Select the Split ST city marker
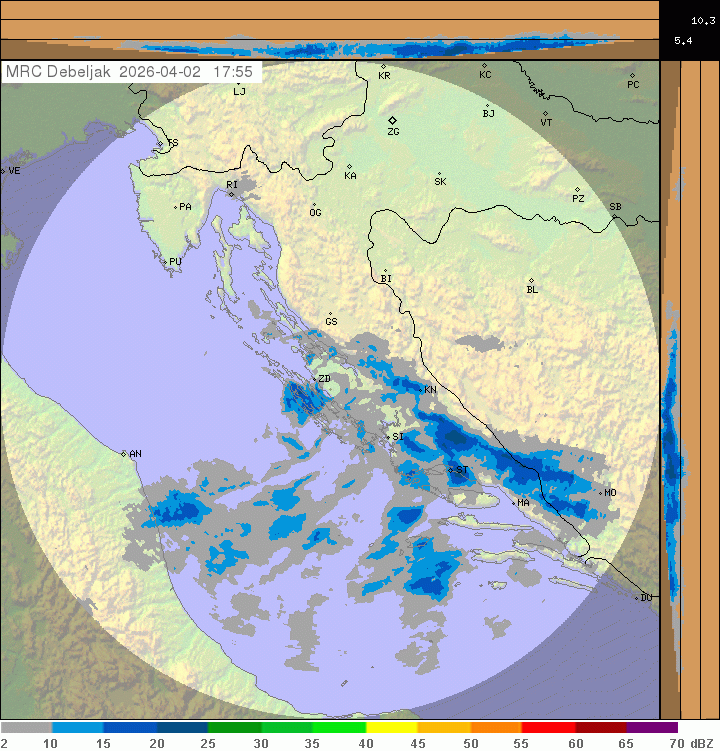 (451, 468)
